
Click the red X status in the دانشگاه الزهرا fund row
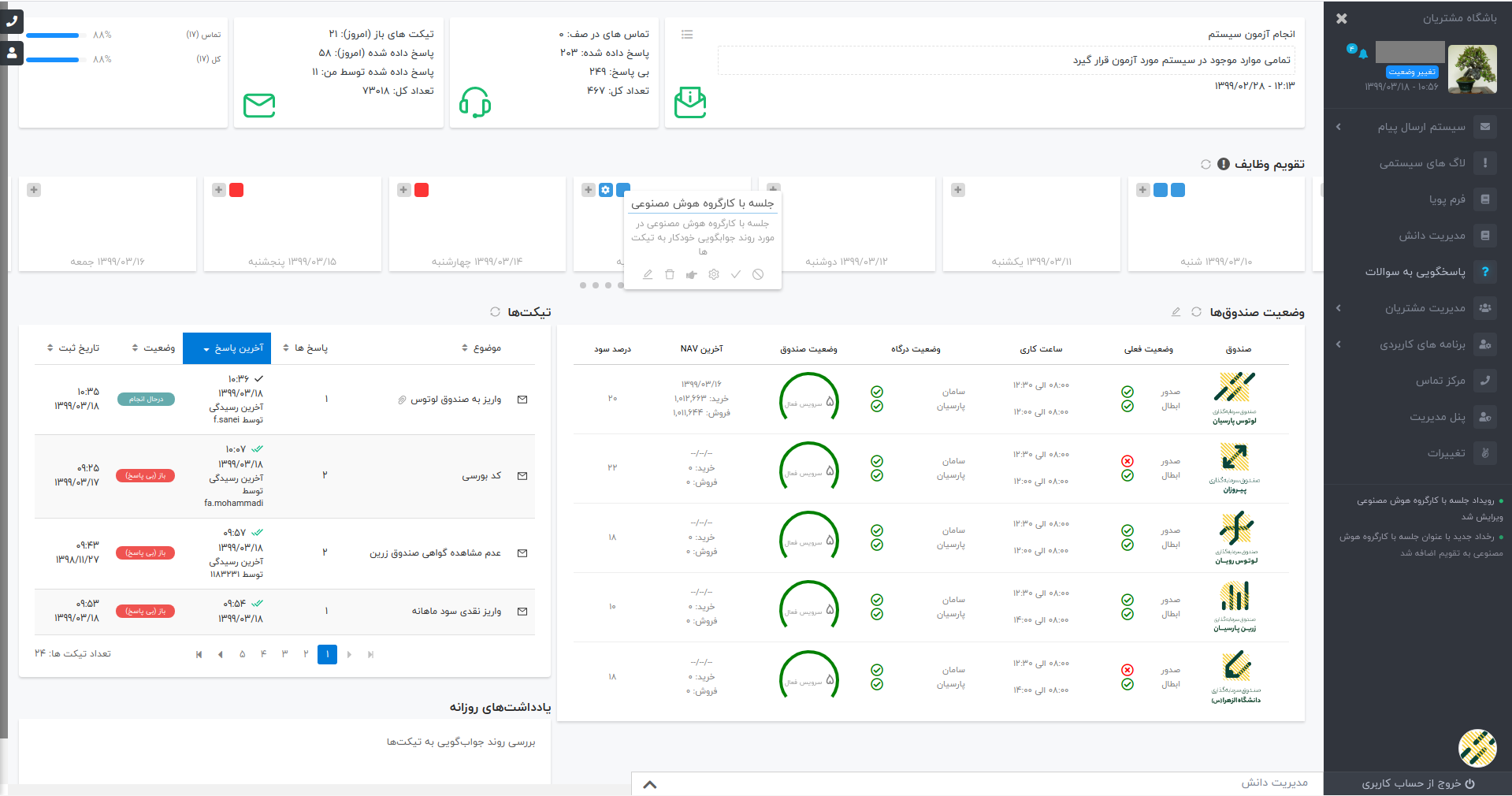[x=1127, y=670]
